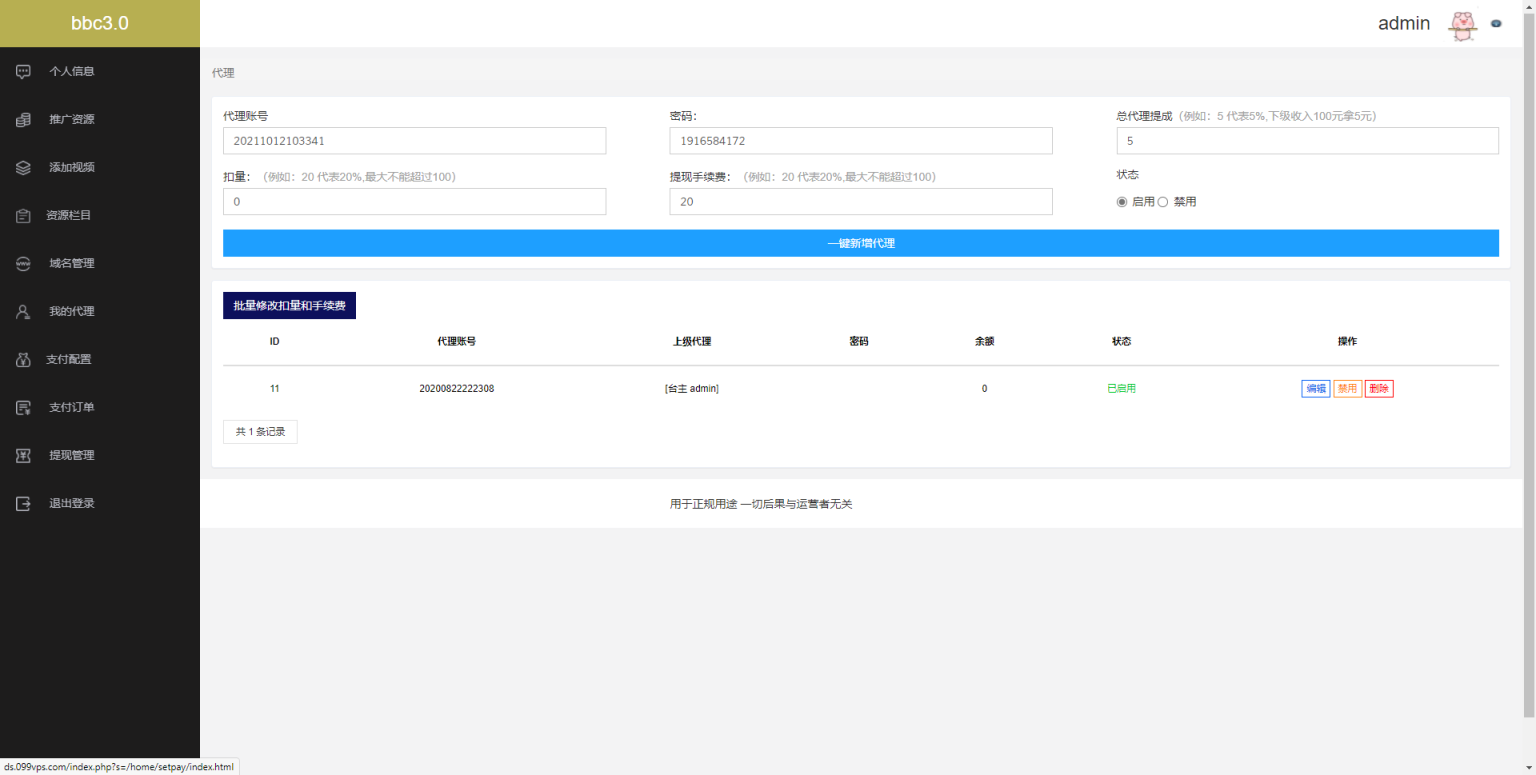Click the 一键新增代理 button
Screen dimensions: 1536x775
(x=860, y=243)
